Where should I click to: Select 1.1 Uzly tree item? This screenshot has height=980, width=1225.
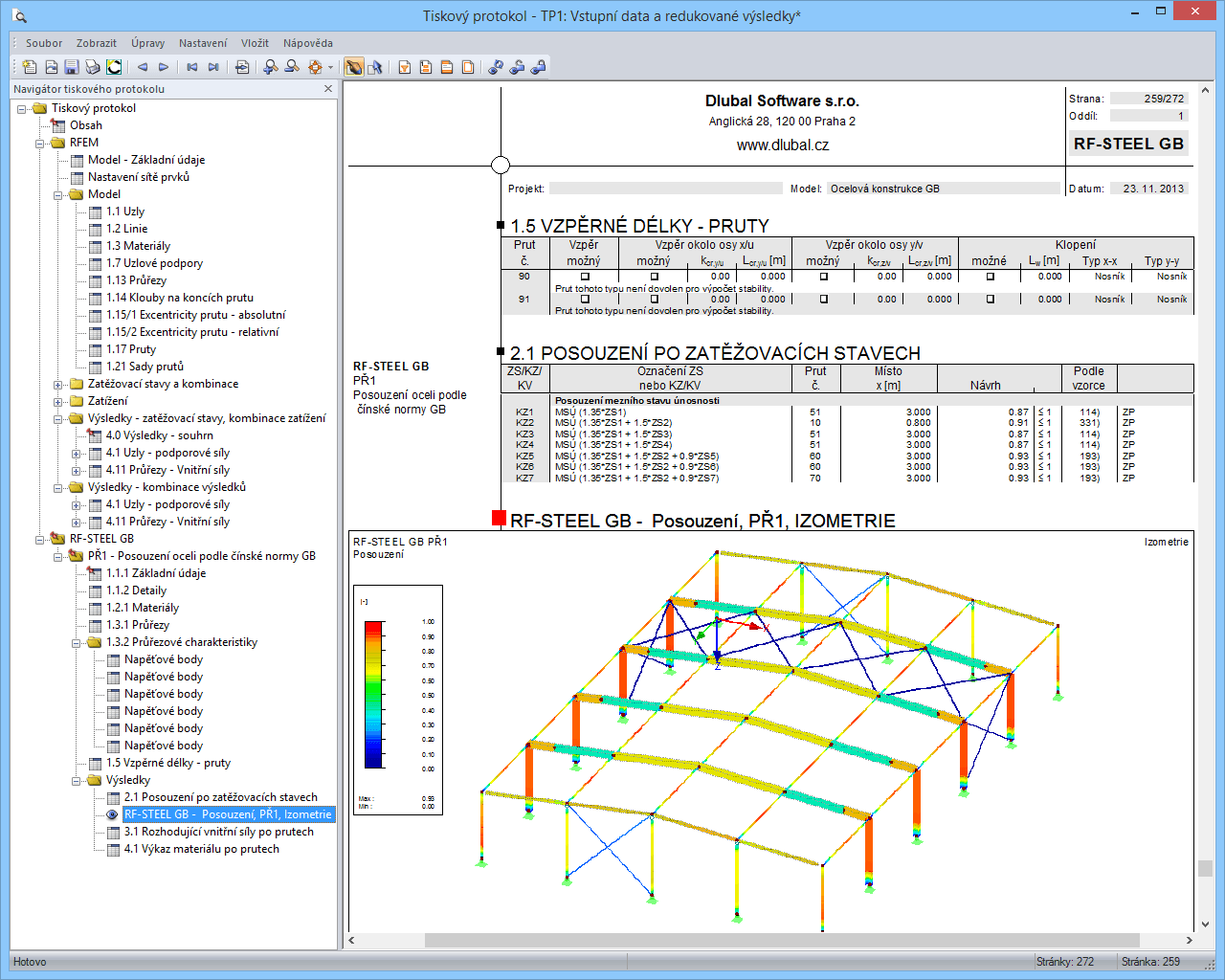point(125,212)
